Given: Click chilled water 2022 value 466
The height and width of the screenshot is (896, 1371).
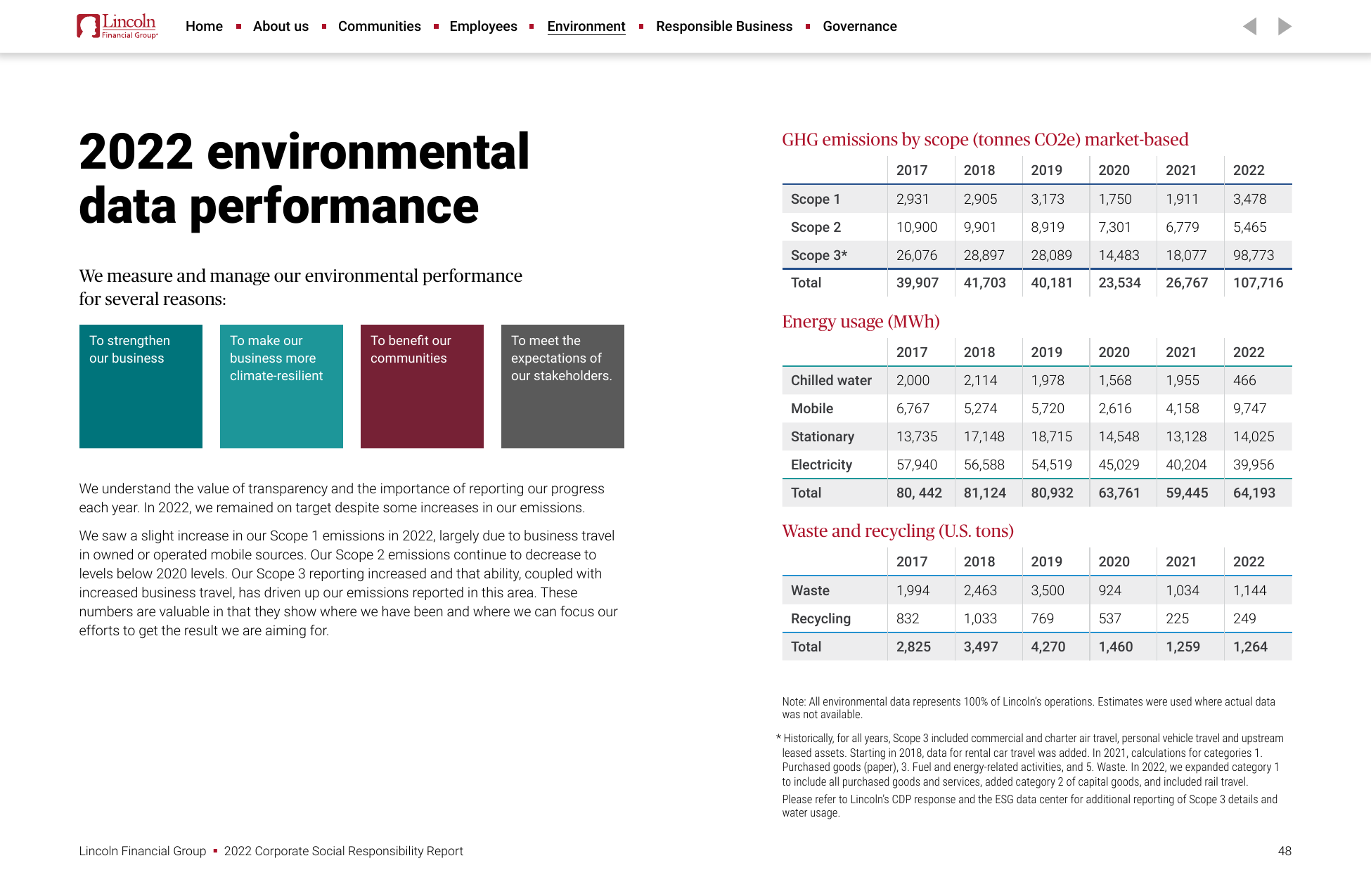Looking at the screenshot, I should tap(1244, 380).
